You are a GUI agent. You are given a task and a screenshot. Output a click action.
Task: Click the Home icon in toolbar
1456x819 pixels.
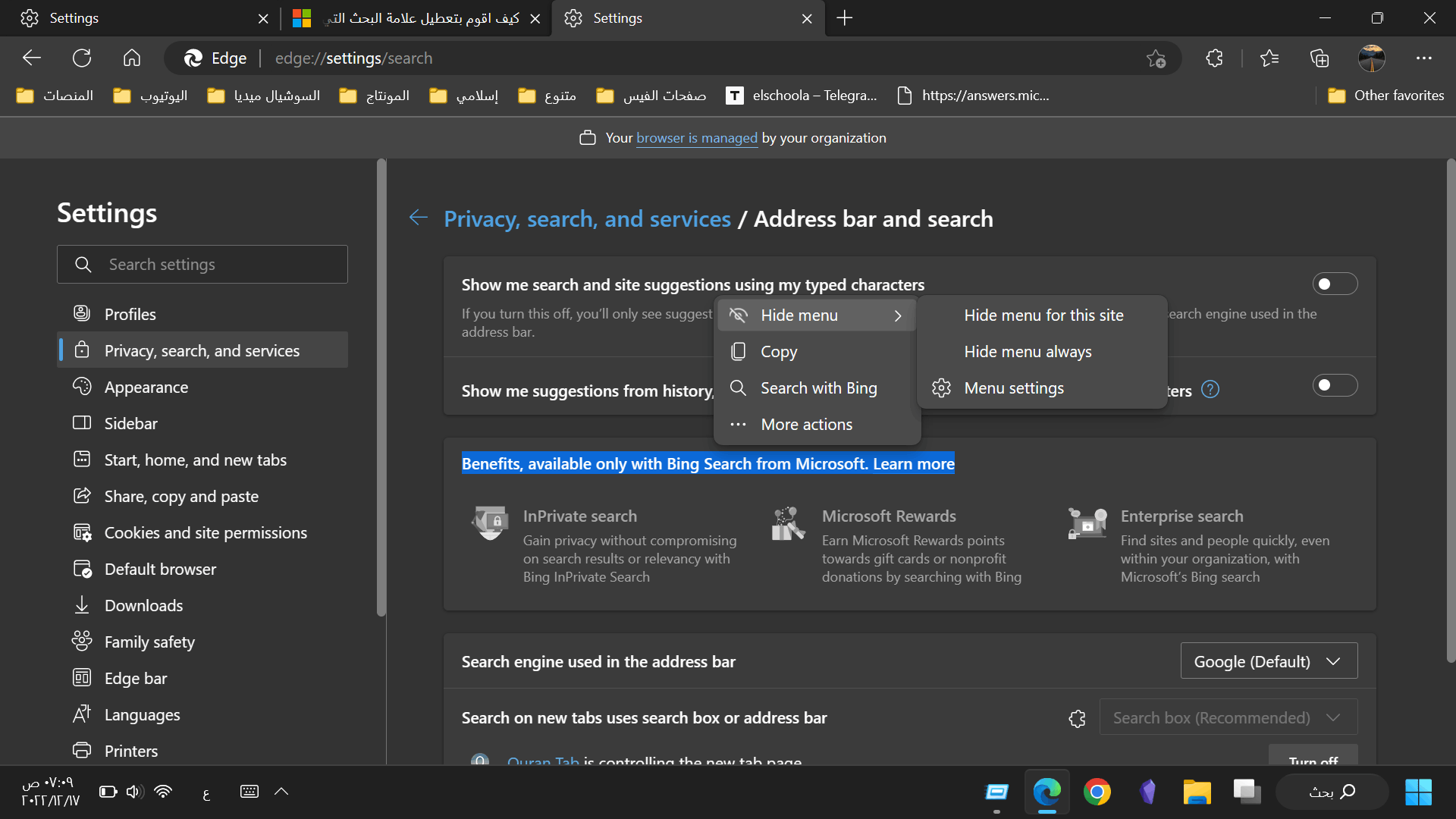[x=132, y=58]
